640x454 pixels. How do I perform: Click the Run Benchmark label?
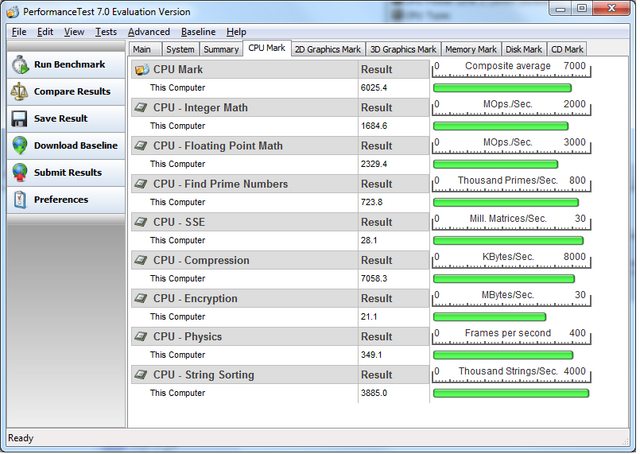70,65
